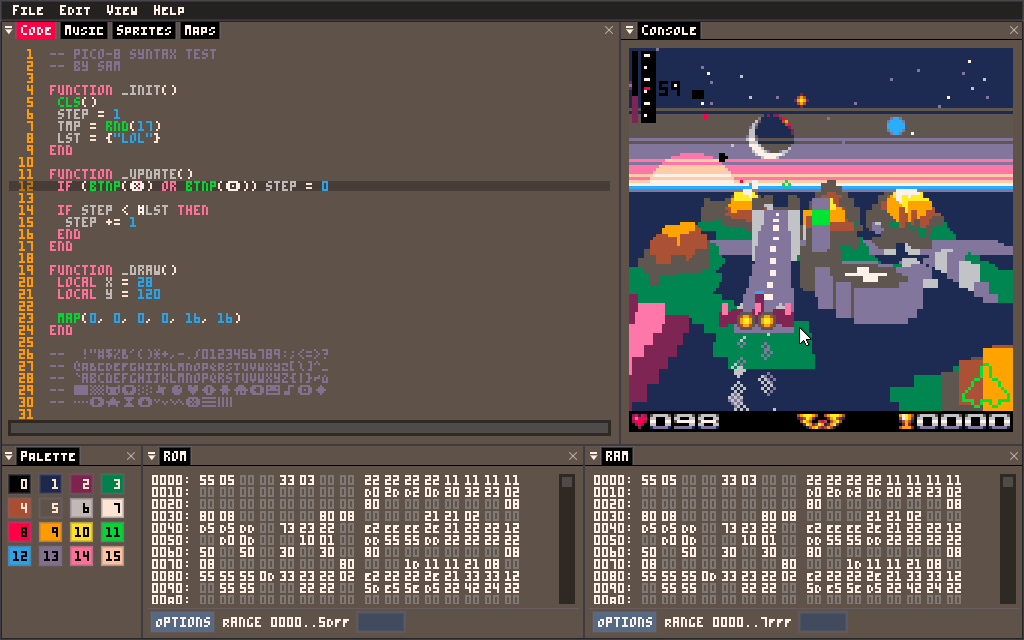This screenshot has height=640, width=1024.
Task: Close the Palette panel
Action: coord(131,456)
